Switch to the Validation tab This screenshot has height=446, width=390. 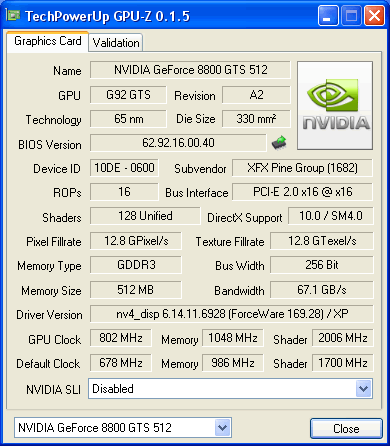[116, 43]
